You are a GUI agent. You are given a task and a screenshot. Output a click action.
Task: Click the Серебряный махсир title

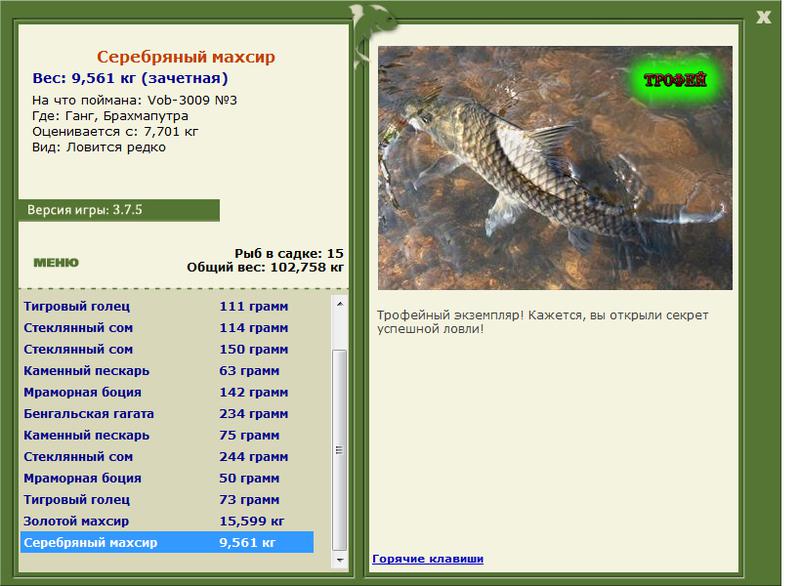click(x=186, y=57)
